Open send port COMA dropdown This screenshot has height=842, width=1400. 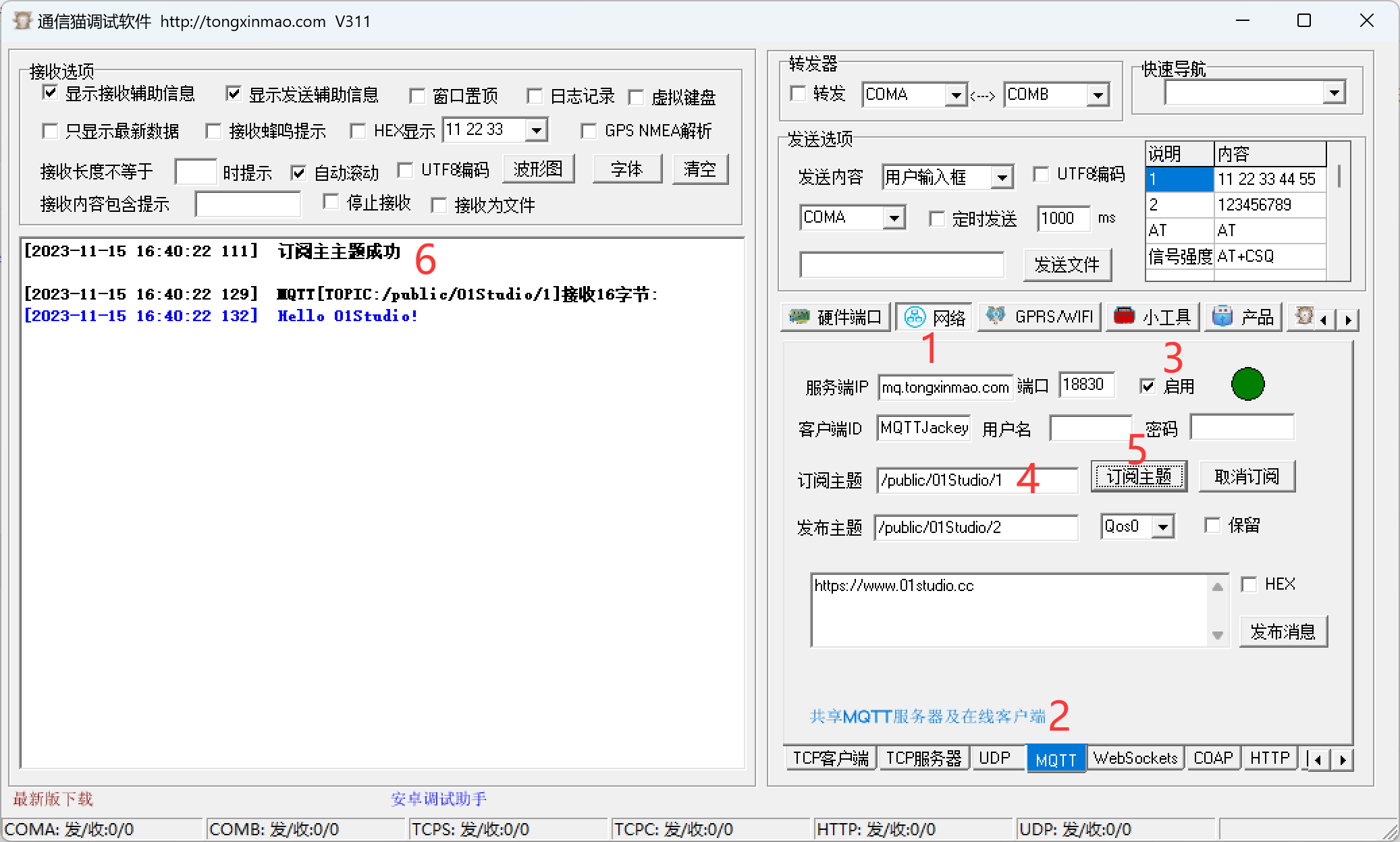pyautogui.click(x=894, y=218)
